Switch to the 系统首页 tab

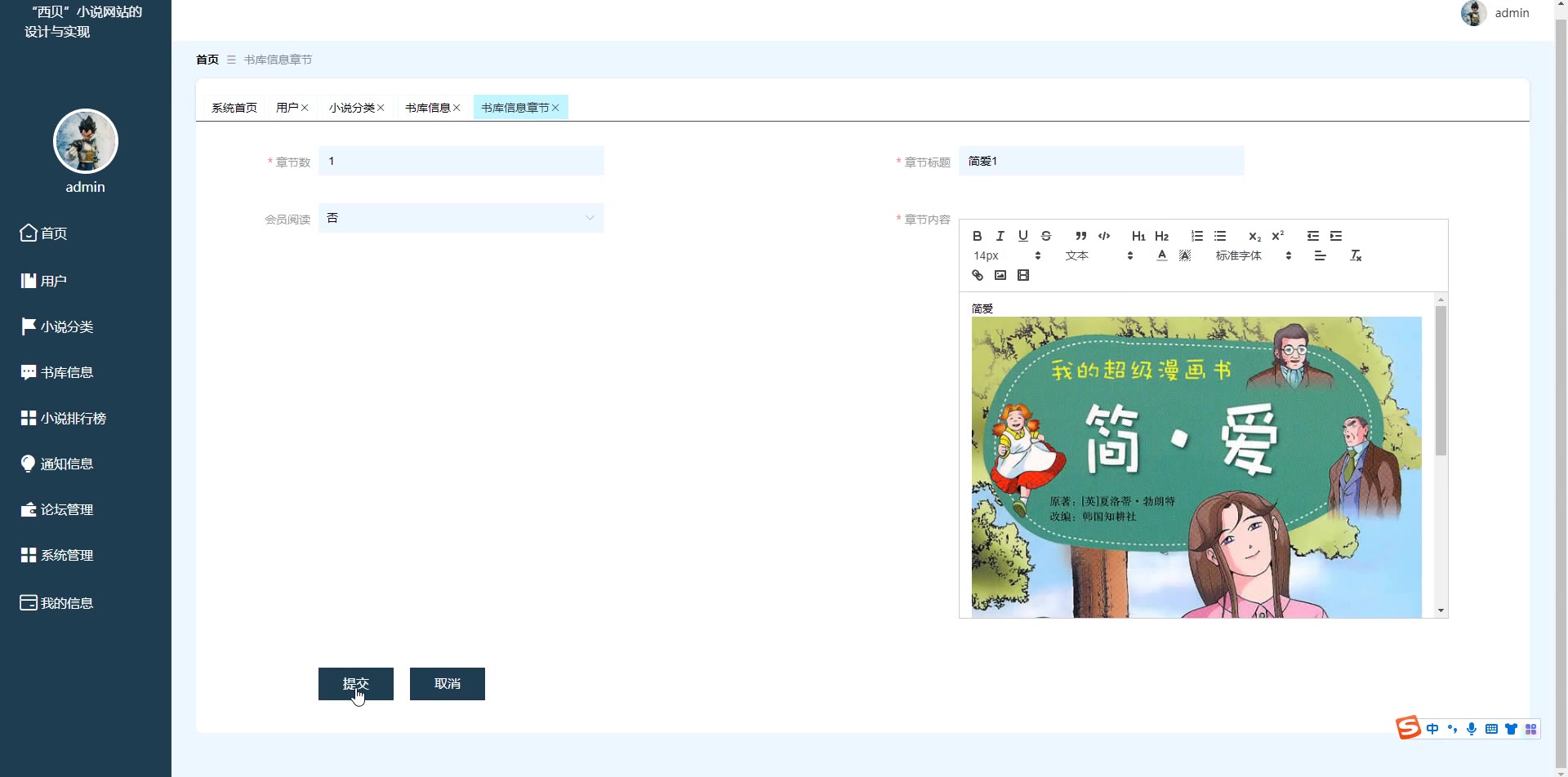tap(234, 108)
